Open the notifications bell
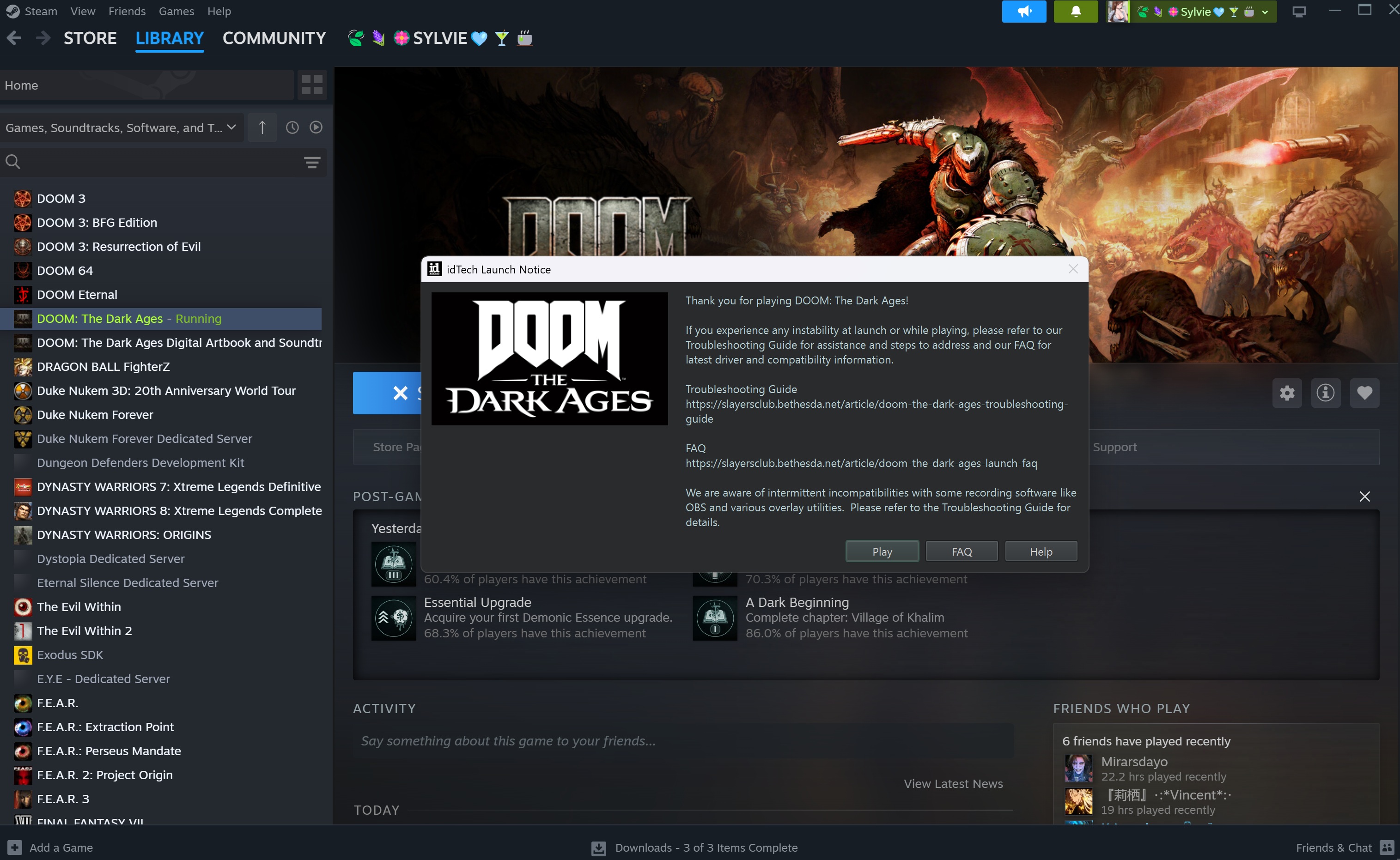 pyautogui.click(x=1075, y=12)
